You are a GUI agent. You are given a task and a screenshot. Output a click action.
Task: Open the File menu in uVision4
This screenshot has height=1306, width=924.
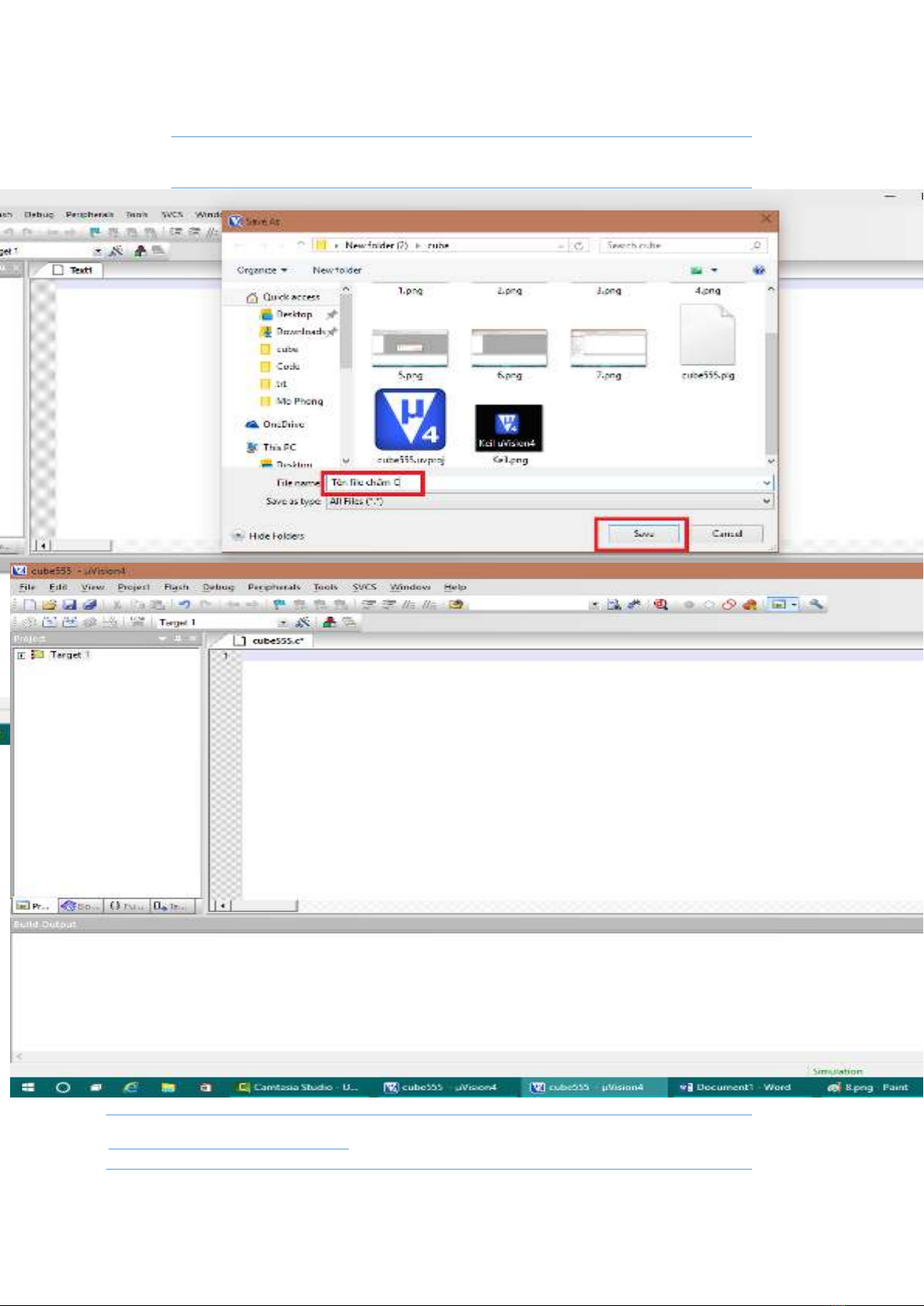[x=27, y=588]
